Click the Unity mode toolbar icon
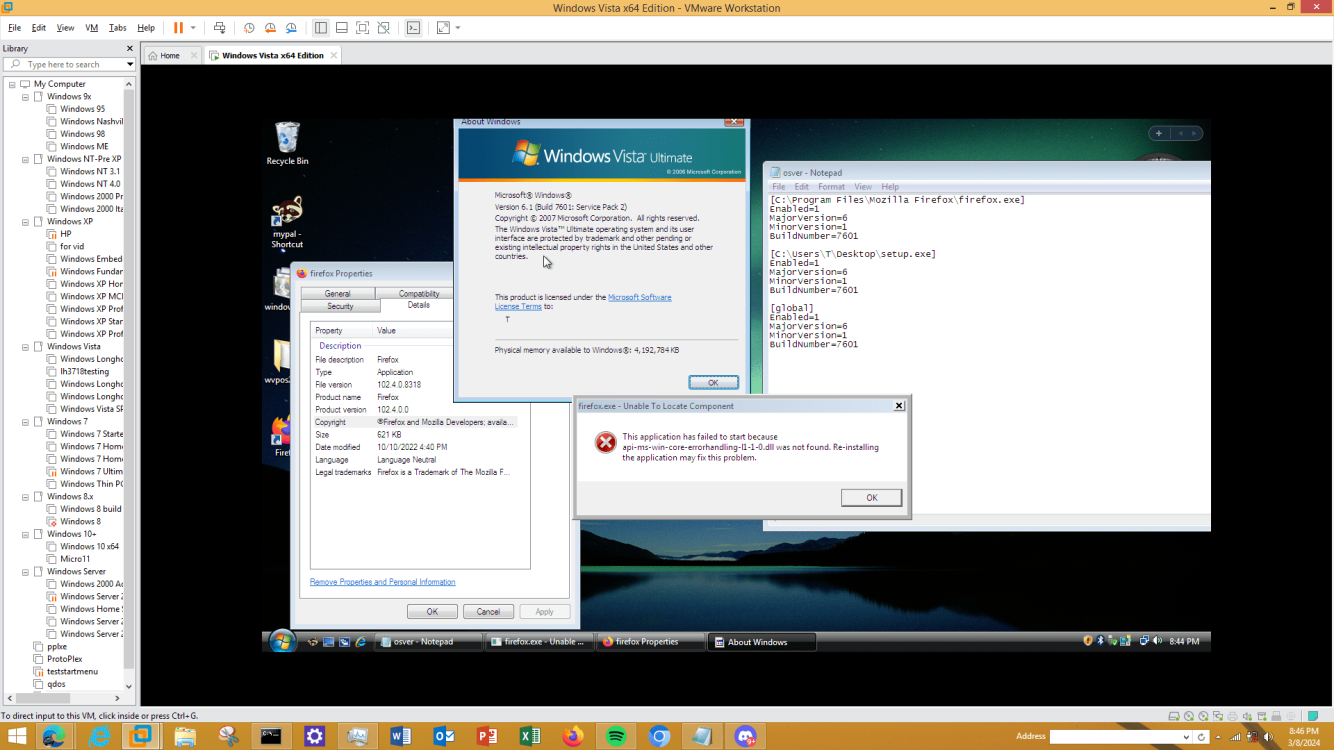 tap(384, 28)
